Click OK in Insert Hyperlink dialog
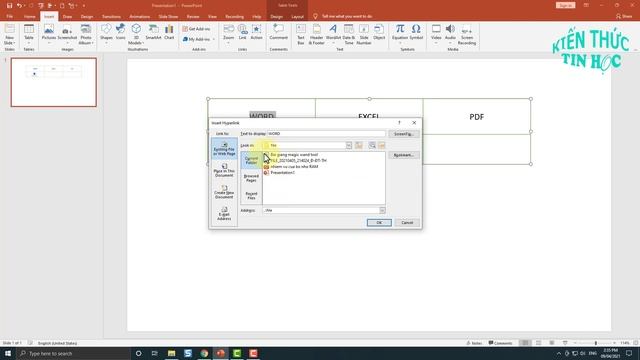The width and height of the screenshot is (640, 360). (x=379, y=222)
